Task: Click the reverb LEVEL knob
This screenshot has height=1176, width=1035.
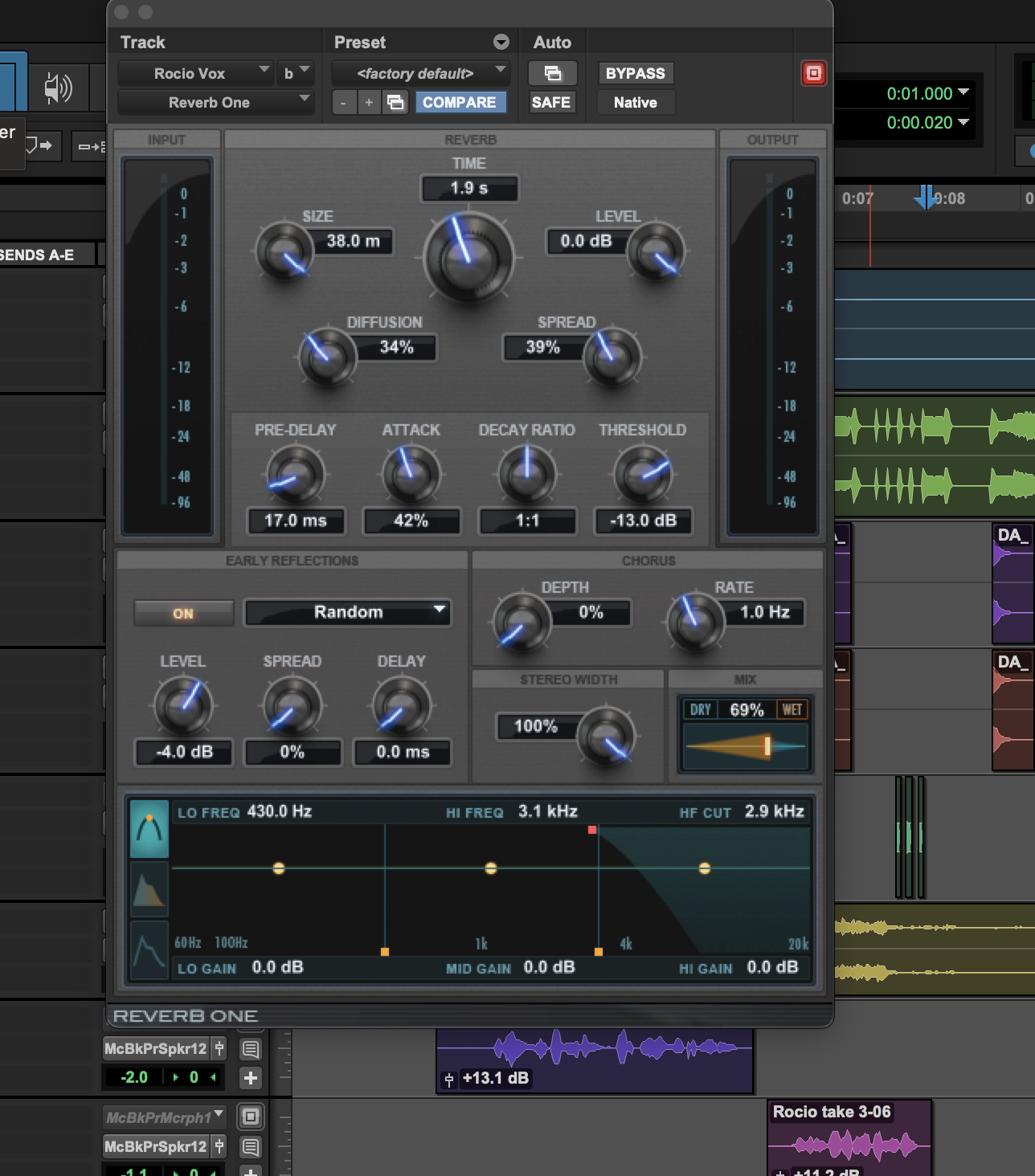Action: tap(656, 251)
